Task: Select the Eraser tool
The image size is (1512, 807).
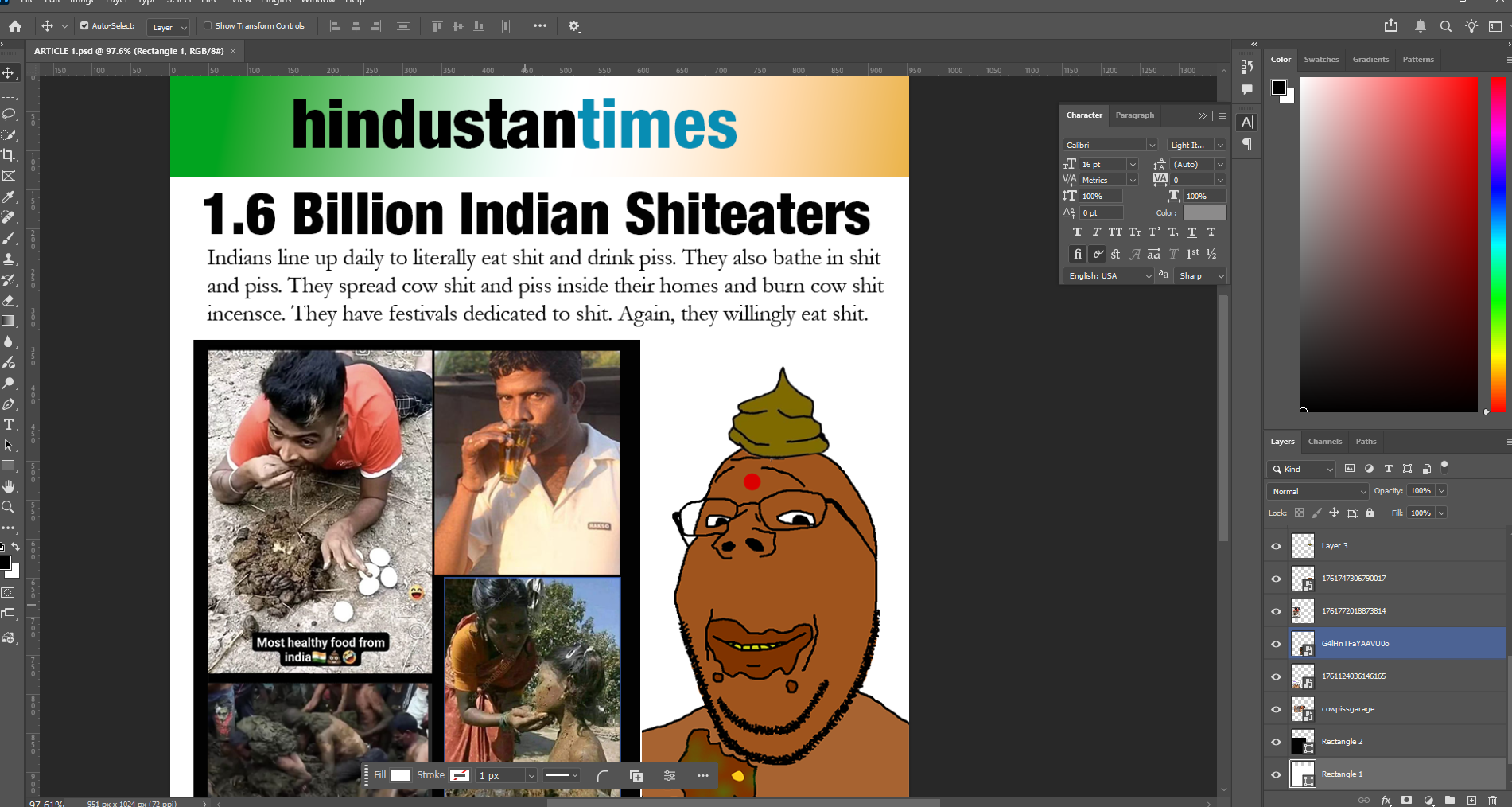Action: pyautogui.click(x=9, y=300)
